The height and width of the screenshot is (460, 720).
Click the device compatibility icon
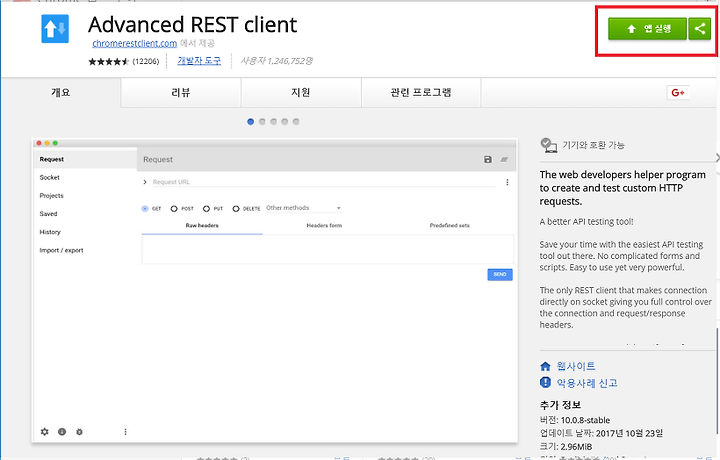549,145
